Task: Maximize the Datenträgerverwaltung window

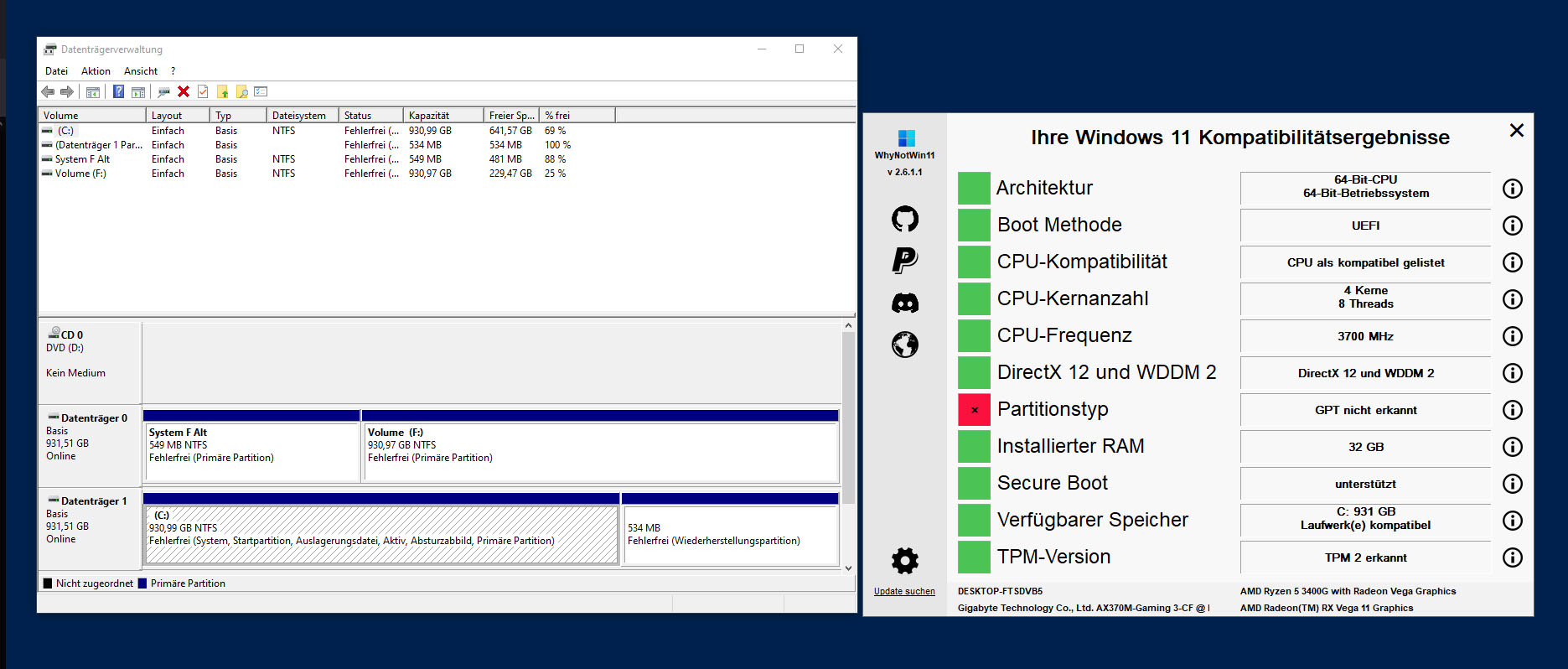Action: (x=800, y=49)
